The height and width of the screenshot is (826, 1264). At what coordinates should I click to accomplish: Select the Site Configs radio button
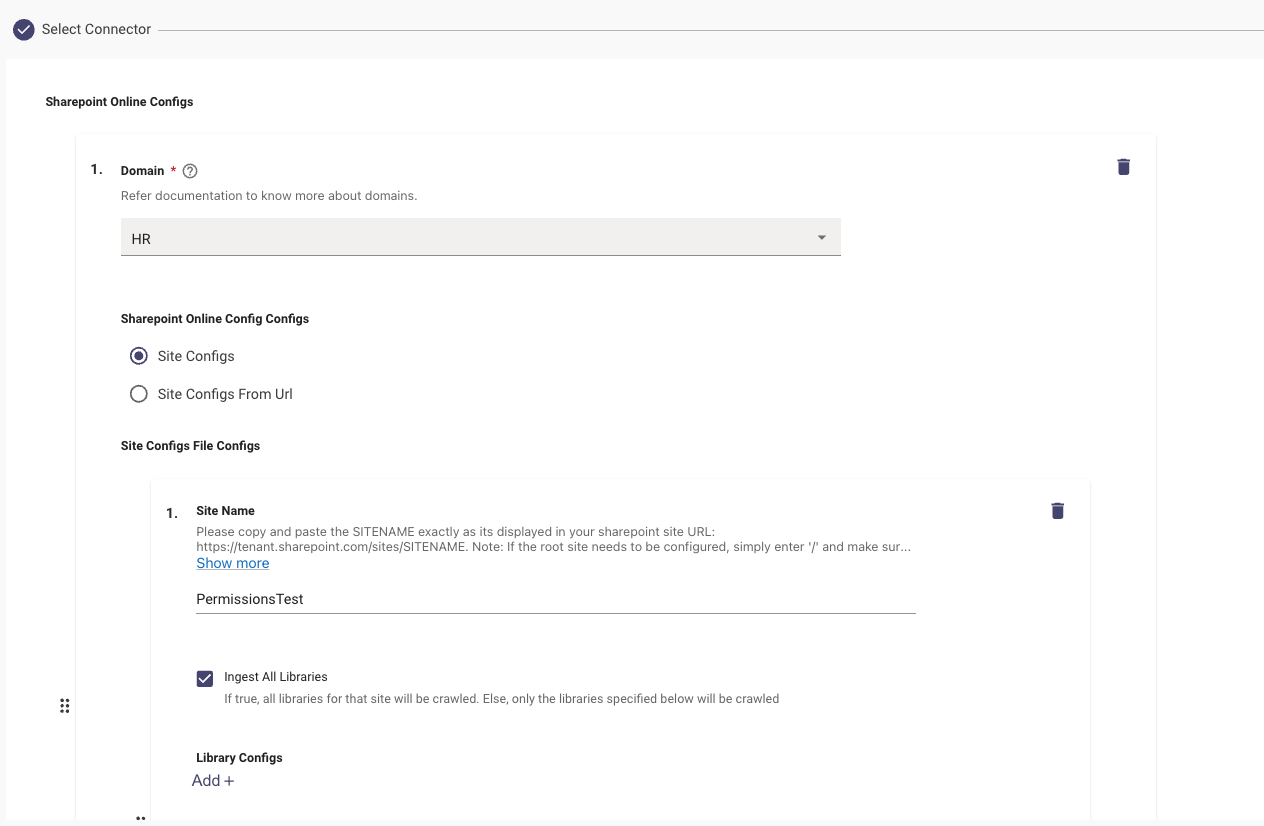coord(139,356)
